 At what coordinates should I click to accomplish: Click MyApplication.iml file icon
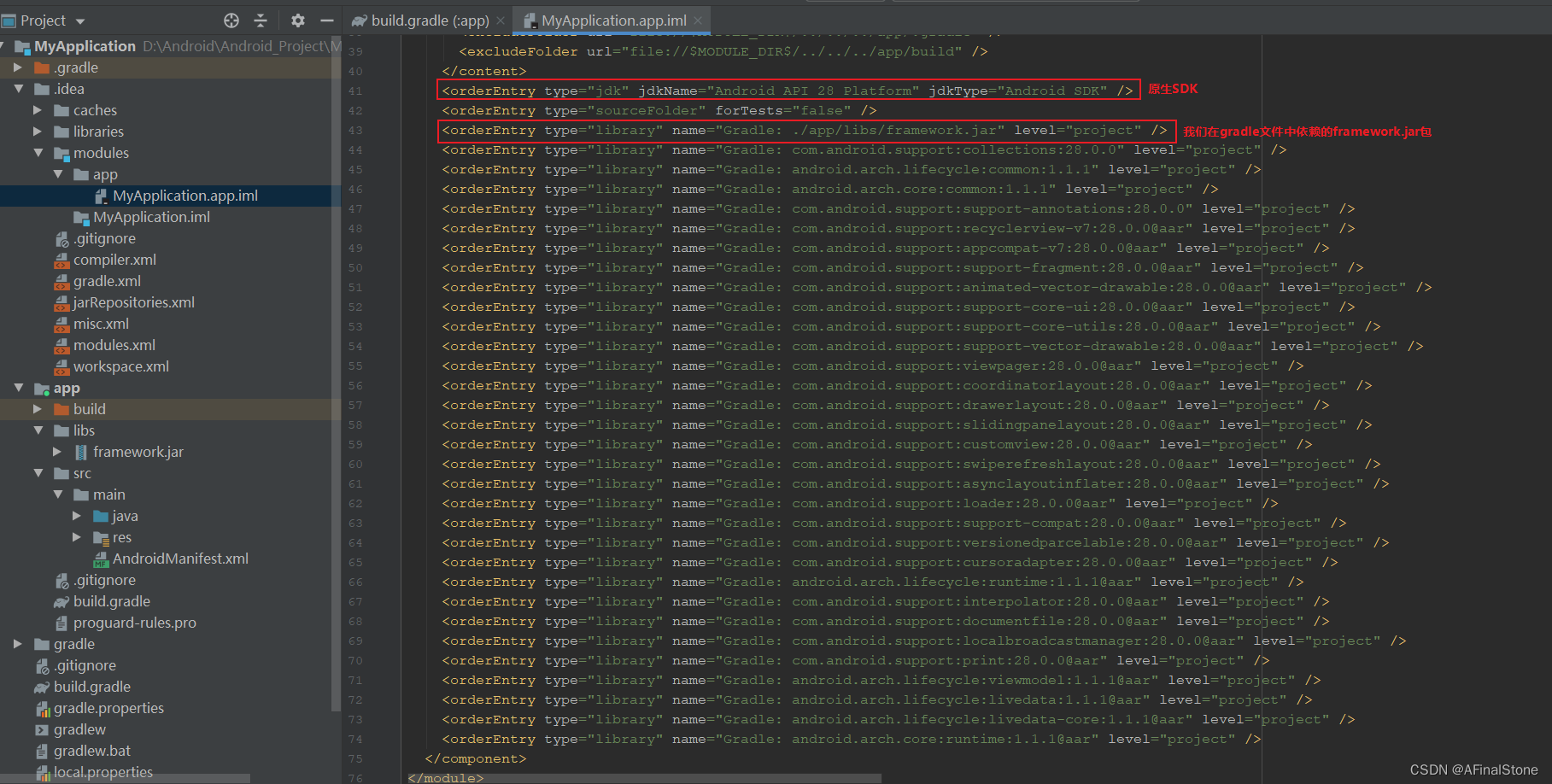click(81, 217)
